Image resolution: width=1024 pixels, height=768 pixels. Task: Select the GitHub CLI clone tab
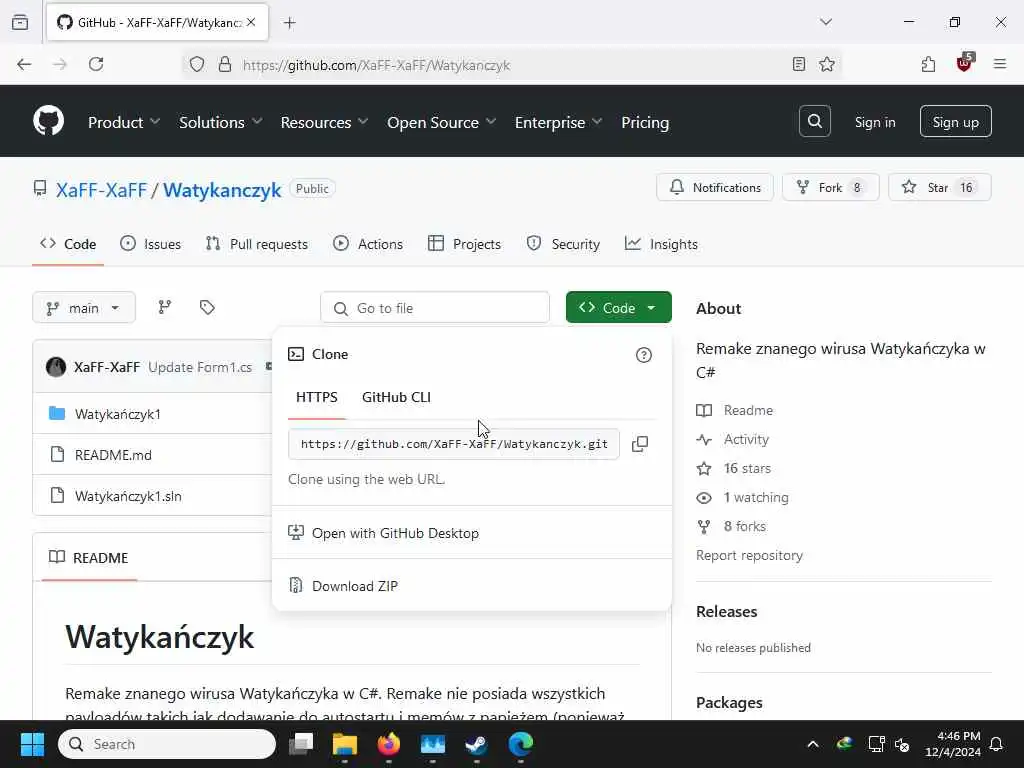pyautogui.click(x=396, y=397)
